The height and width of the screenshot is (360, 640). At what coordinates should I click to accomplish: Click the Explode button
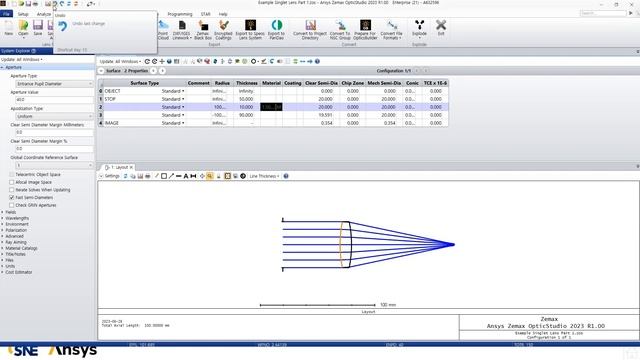[419, 29]
